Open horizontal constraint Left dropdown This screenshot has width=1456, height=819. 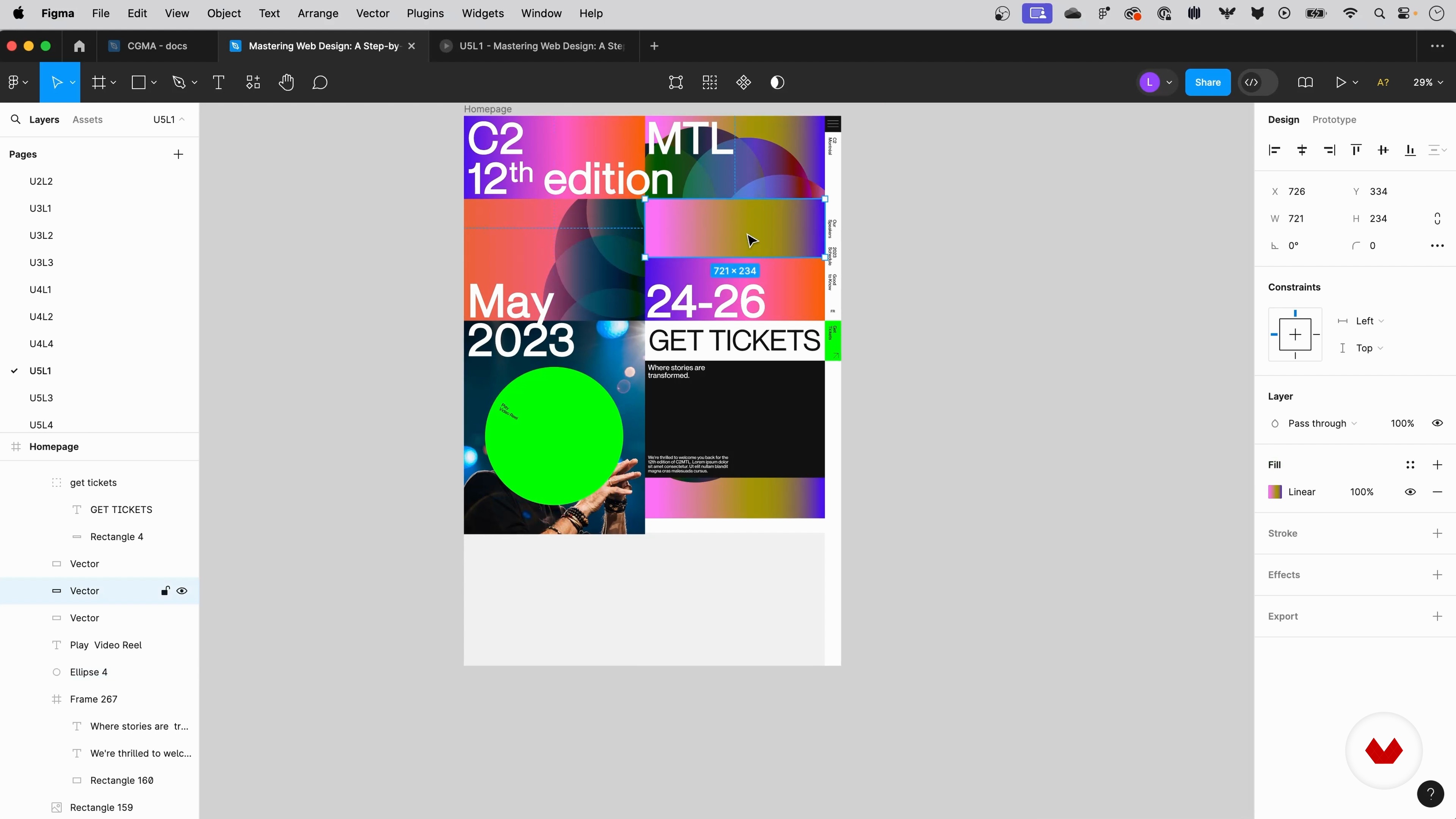coord(1370,321)
